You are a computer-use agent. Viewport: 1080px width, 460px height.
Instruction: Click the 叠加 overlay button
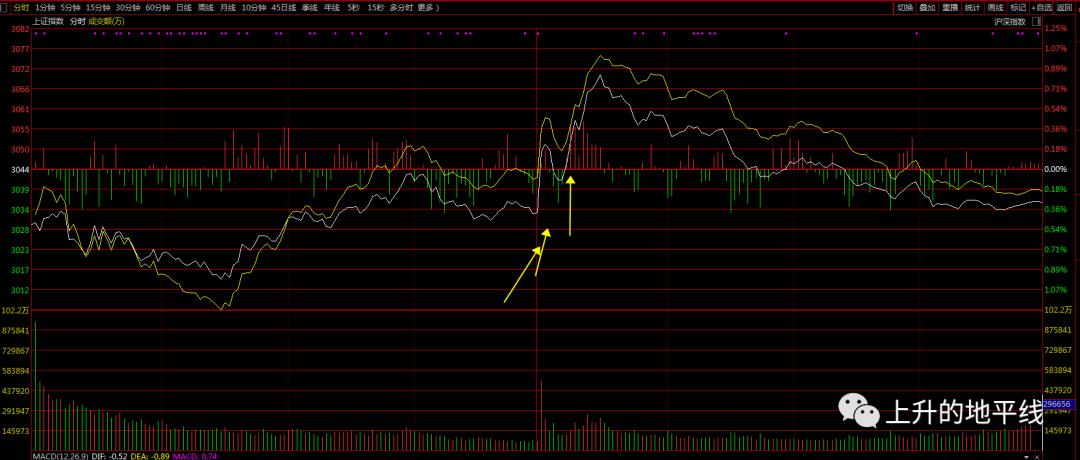click(927, 8)
